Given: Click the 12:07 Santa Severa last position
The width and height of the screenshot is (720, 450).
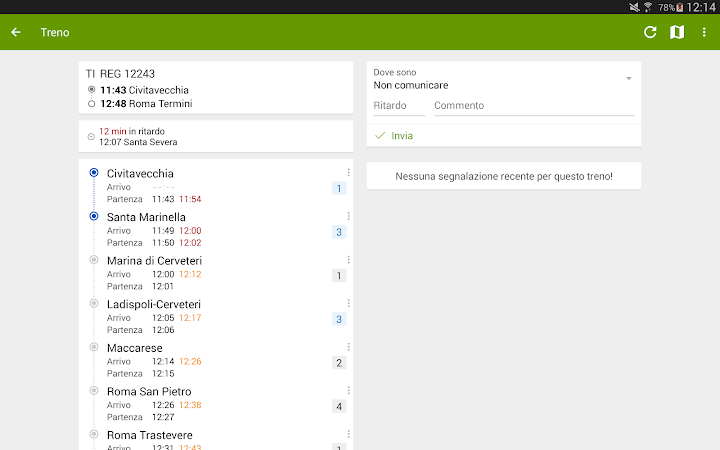Looking at the screenshot, I should pos(138,142).
